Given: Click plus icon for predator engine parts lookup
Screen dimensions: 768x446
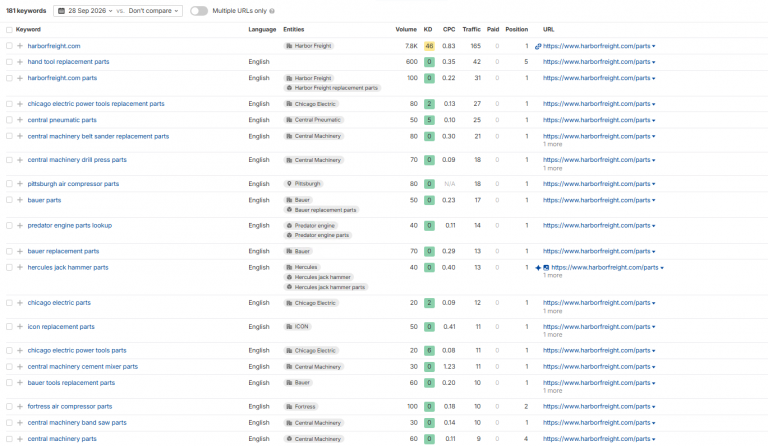Looking at the screenshot, I should point(20,226).
